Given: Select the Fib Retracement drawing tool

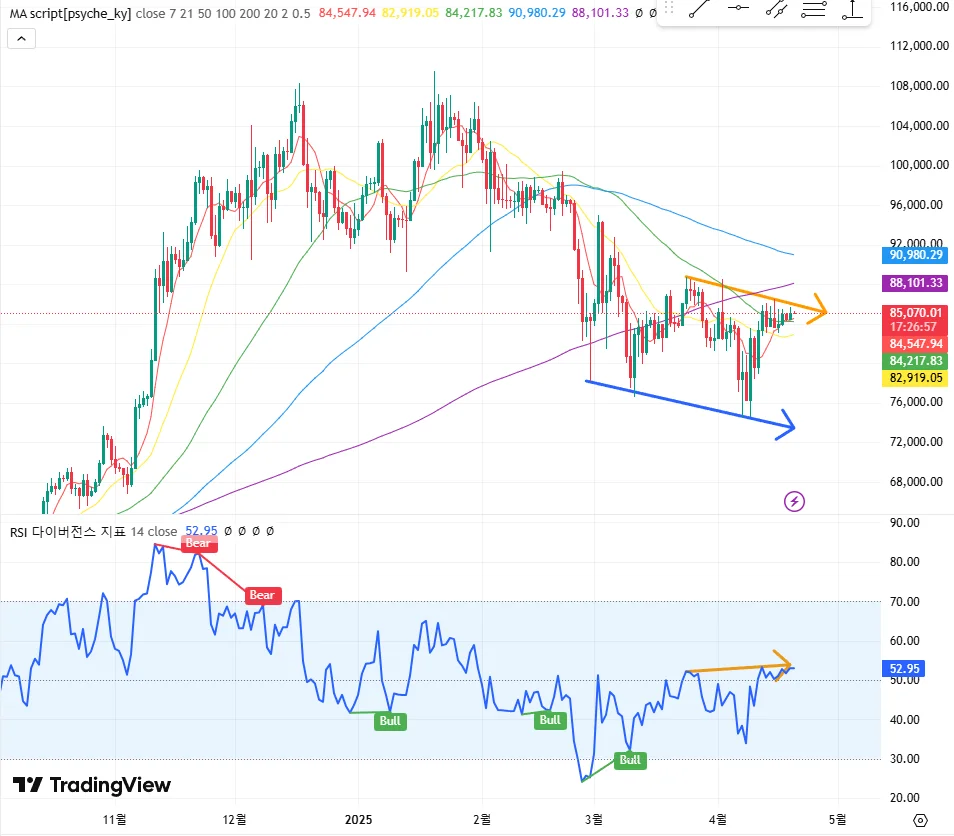Looking at the screenshot, I should [x=813, y=9].
